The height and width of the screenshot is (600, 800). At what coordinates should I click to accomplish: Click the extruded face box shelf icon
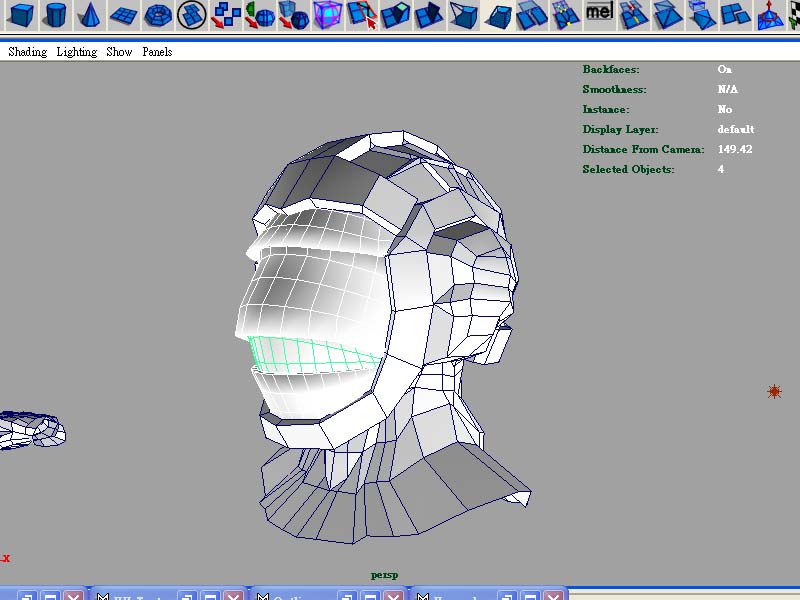point(464,15)
